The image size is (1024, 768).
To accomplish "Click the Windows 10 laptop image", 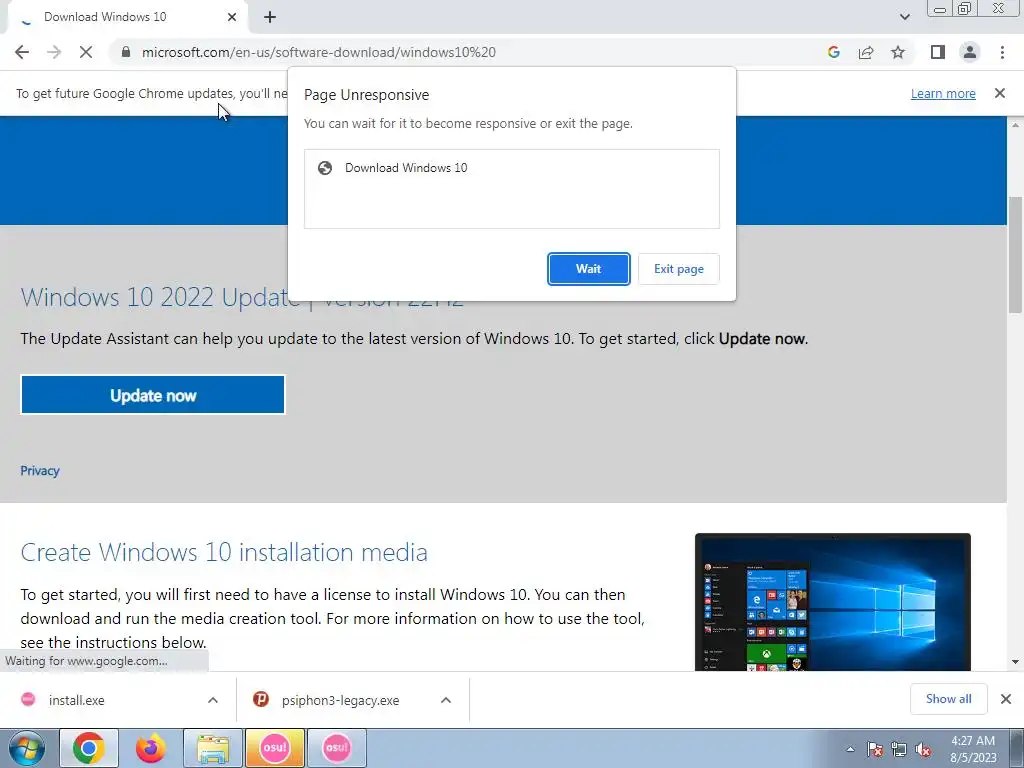I will (833, 602).
